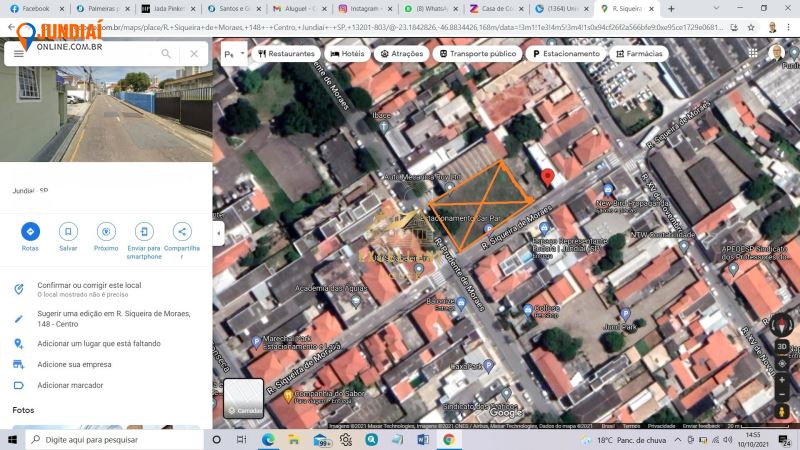Image resolution: width=800 pixels, height=450 pixels.
Task: Click the Próximo nearby icon
Action: pyautogui.click(x=106, y=232)
